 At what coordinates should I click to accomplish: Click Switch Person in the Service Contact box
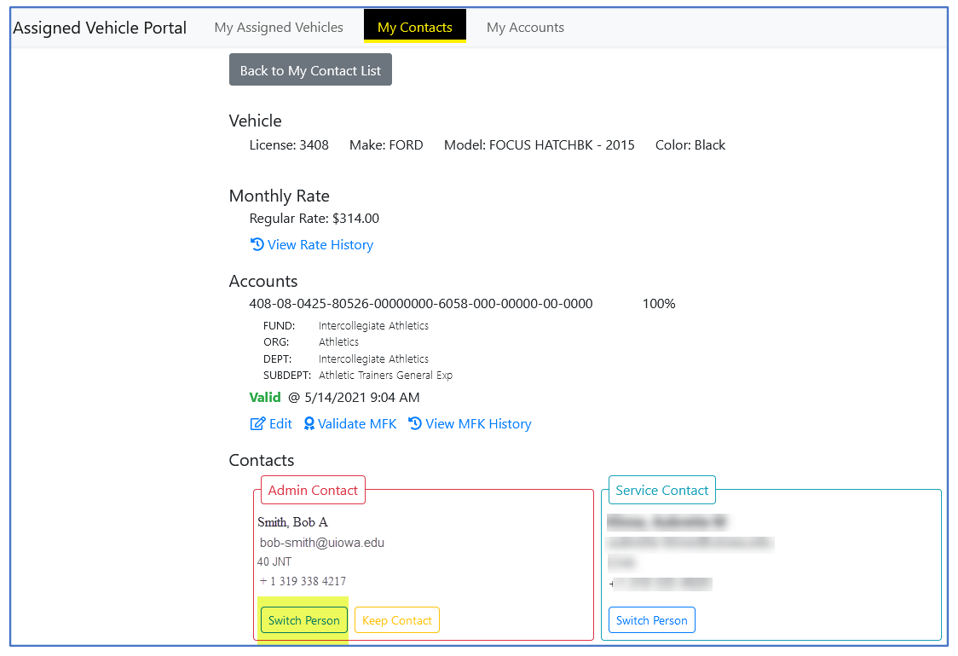652,621
